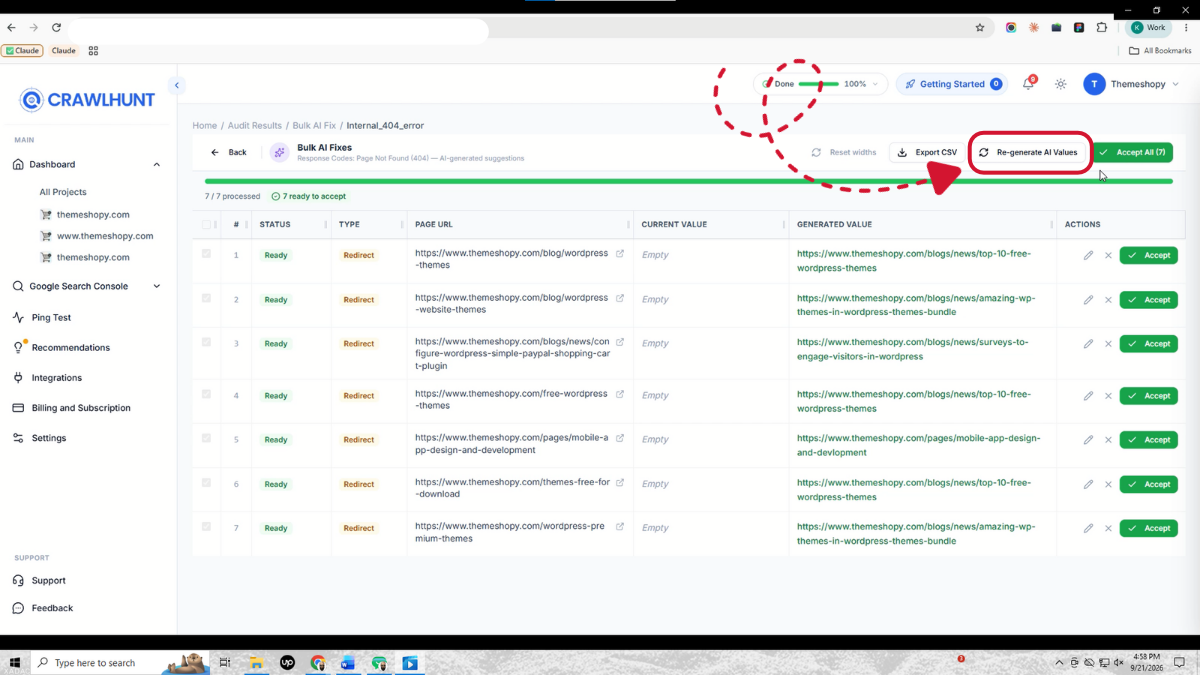
Task: Open Getting Started guide
Action: [951, 84]
